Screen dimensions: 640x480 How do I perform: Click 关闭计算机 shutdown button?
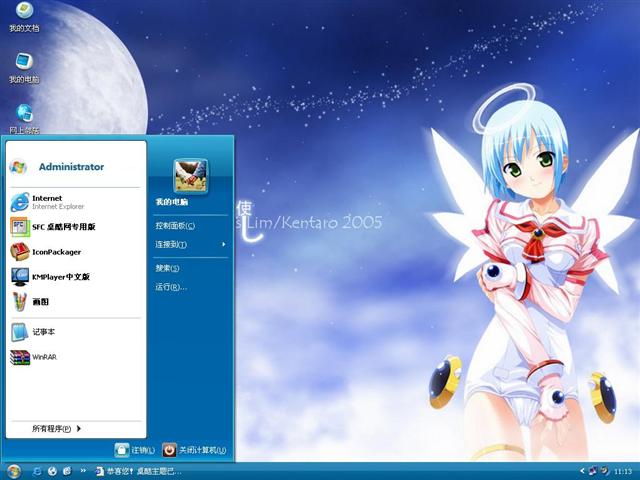[194, 450]
